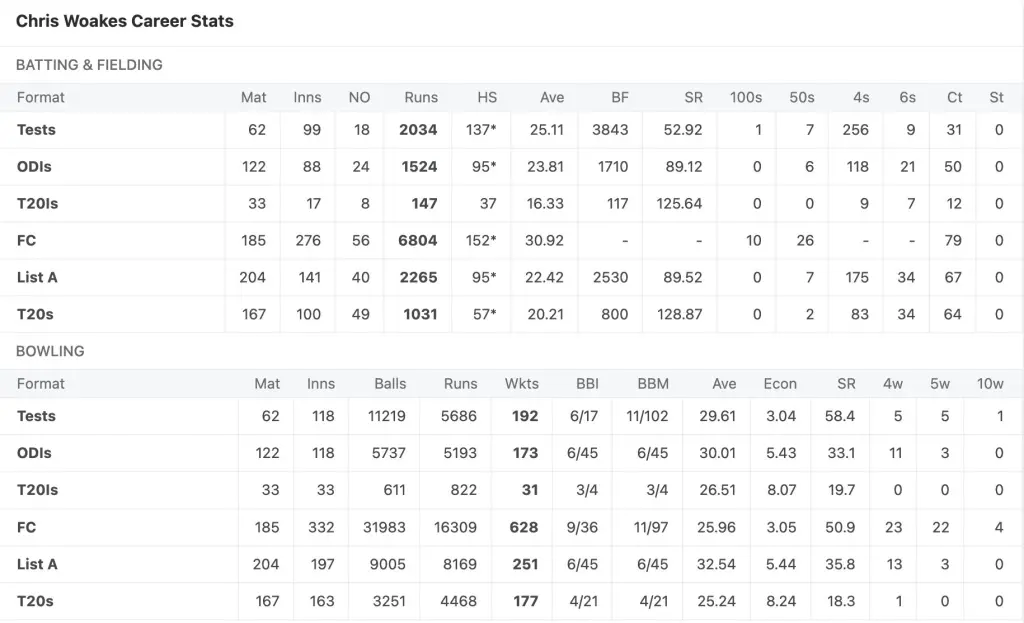The image size is (1024, 623).
Task: Select the ODIs row label under bowling
Action: click(34, 453)
